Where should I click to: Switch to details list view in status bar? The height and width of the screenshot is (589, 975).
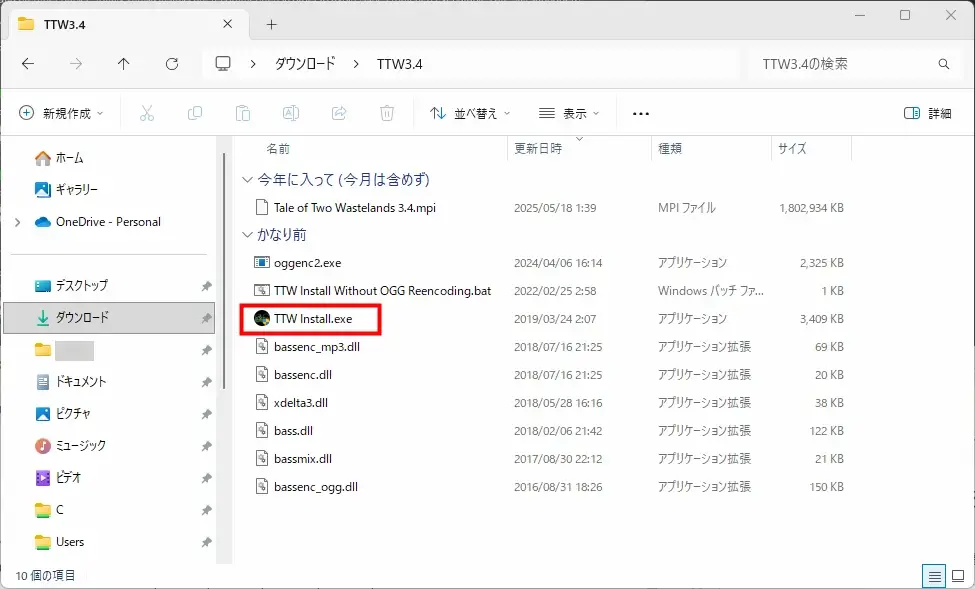933,576
